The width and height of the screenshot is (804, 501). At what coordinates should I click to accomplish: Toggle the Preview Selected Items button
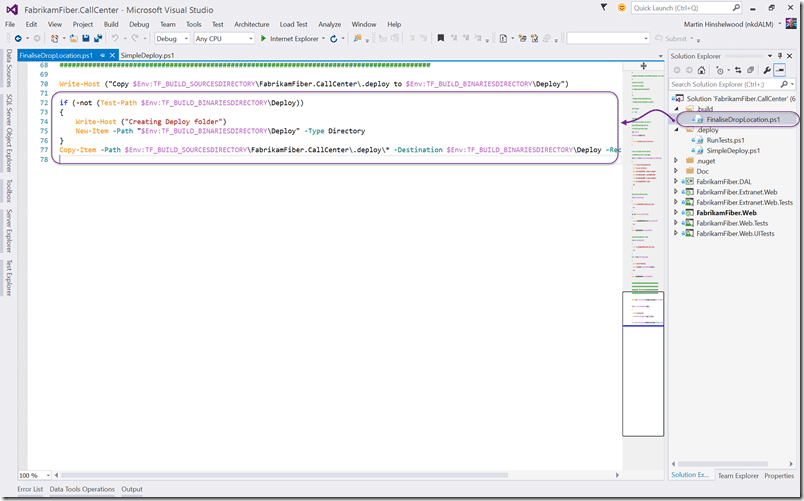tap(780, 70)
